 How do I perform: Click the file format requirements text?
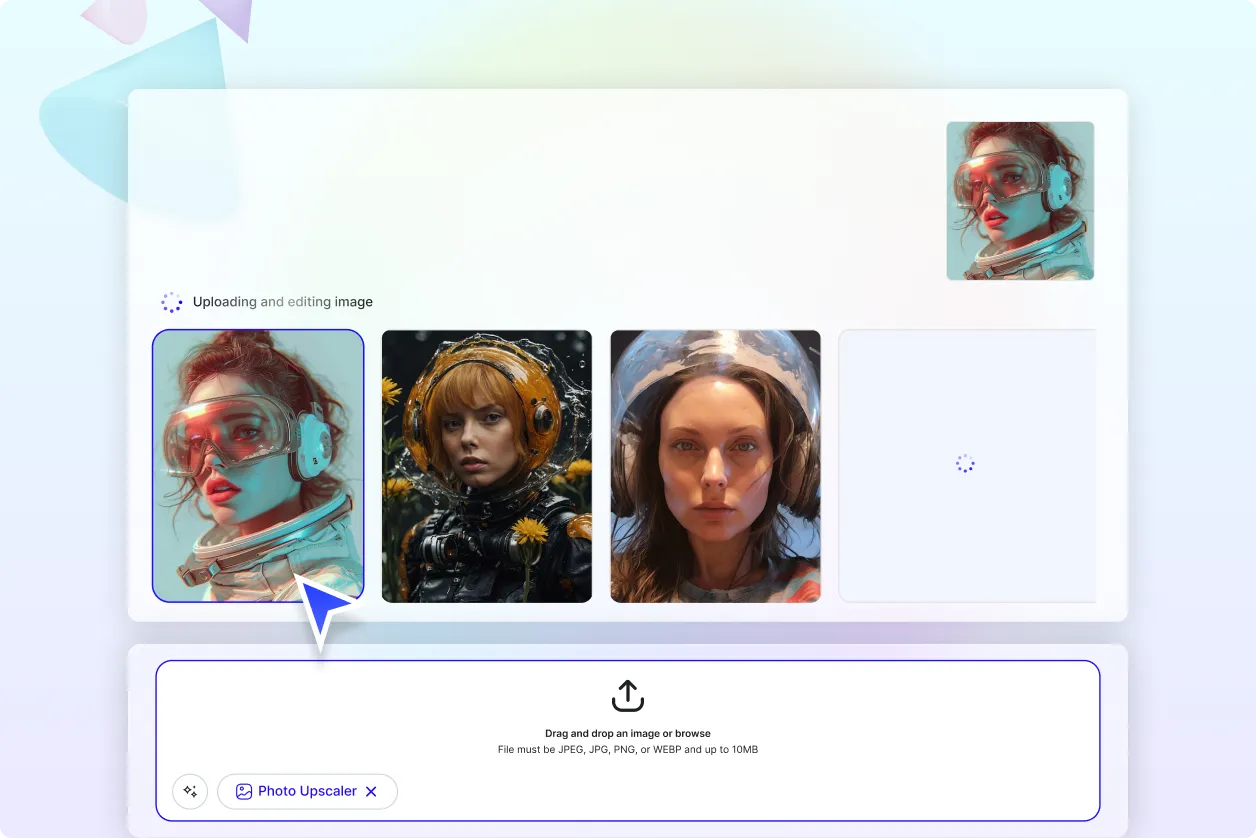click(627, 748)
